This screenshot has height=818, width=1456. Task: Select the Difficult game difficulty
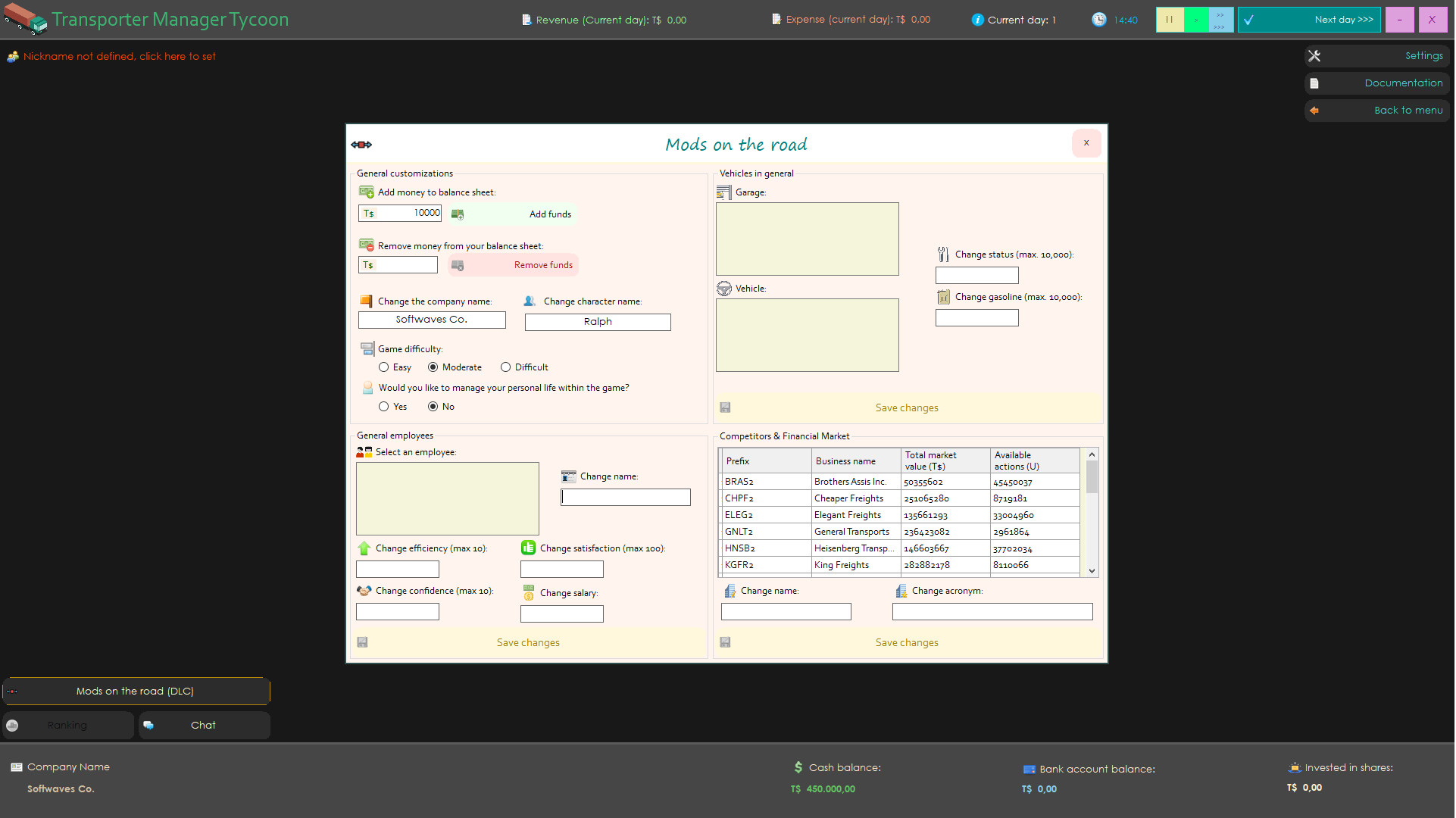click(505, 367)
